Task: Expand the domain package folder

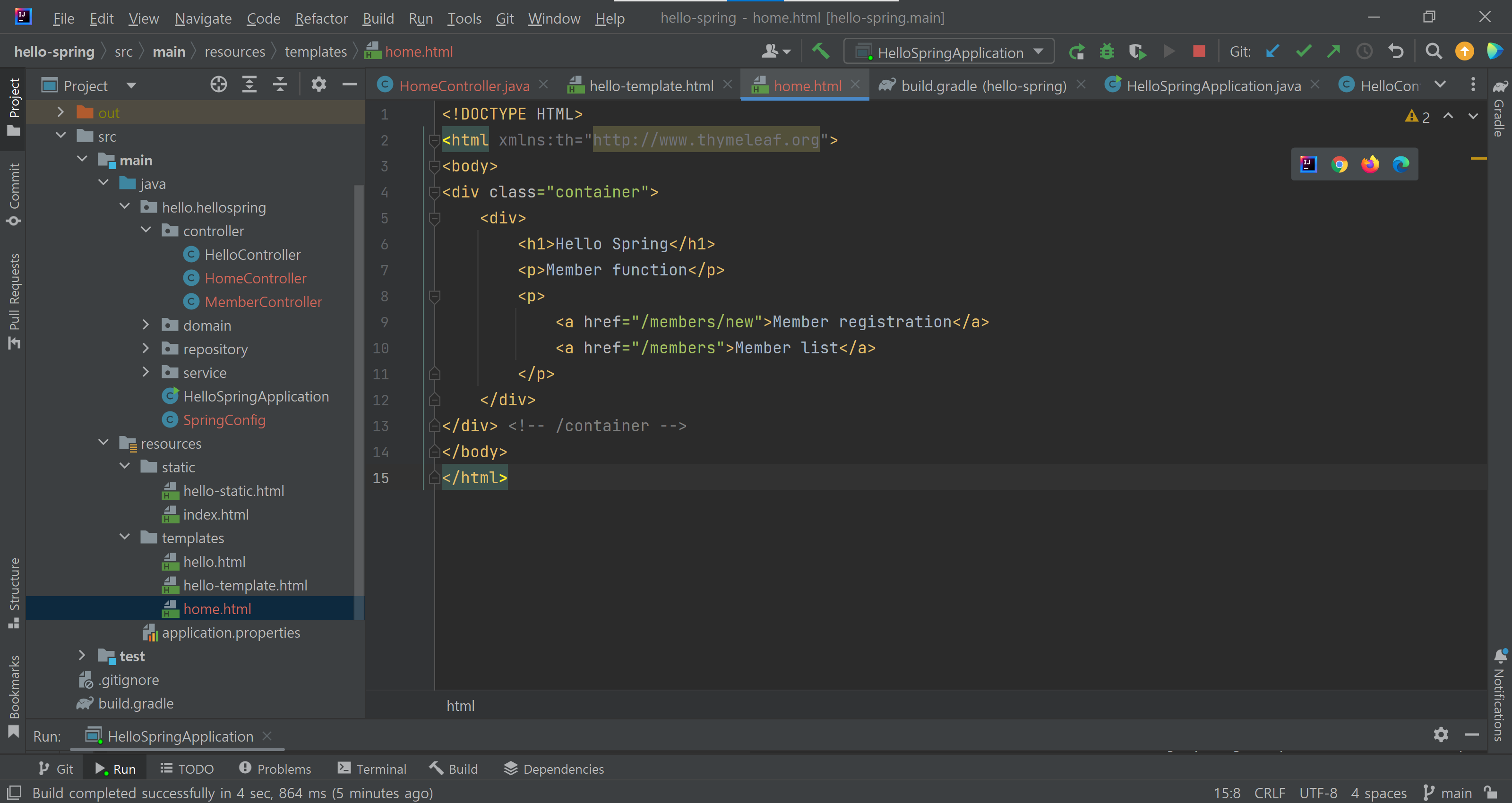Action: 146,325
